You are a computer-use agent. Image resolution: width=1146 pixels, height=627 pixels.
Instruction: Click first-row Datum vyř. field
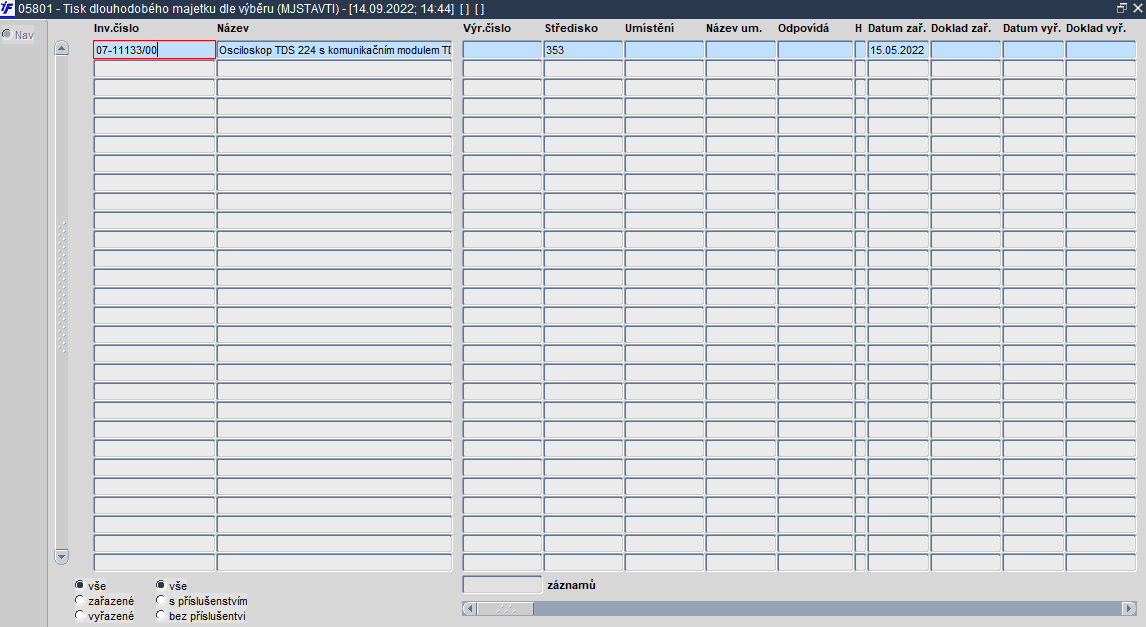(1033, 50)
